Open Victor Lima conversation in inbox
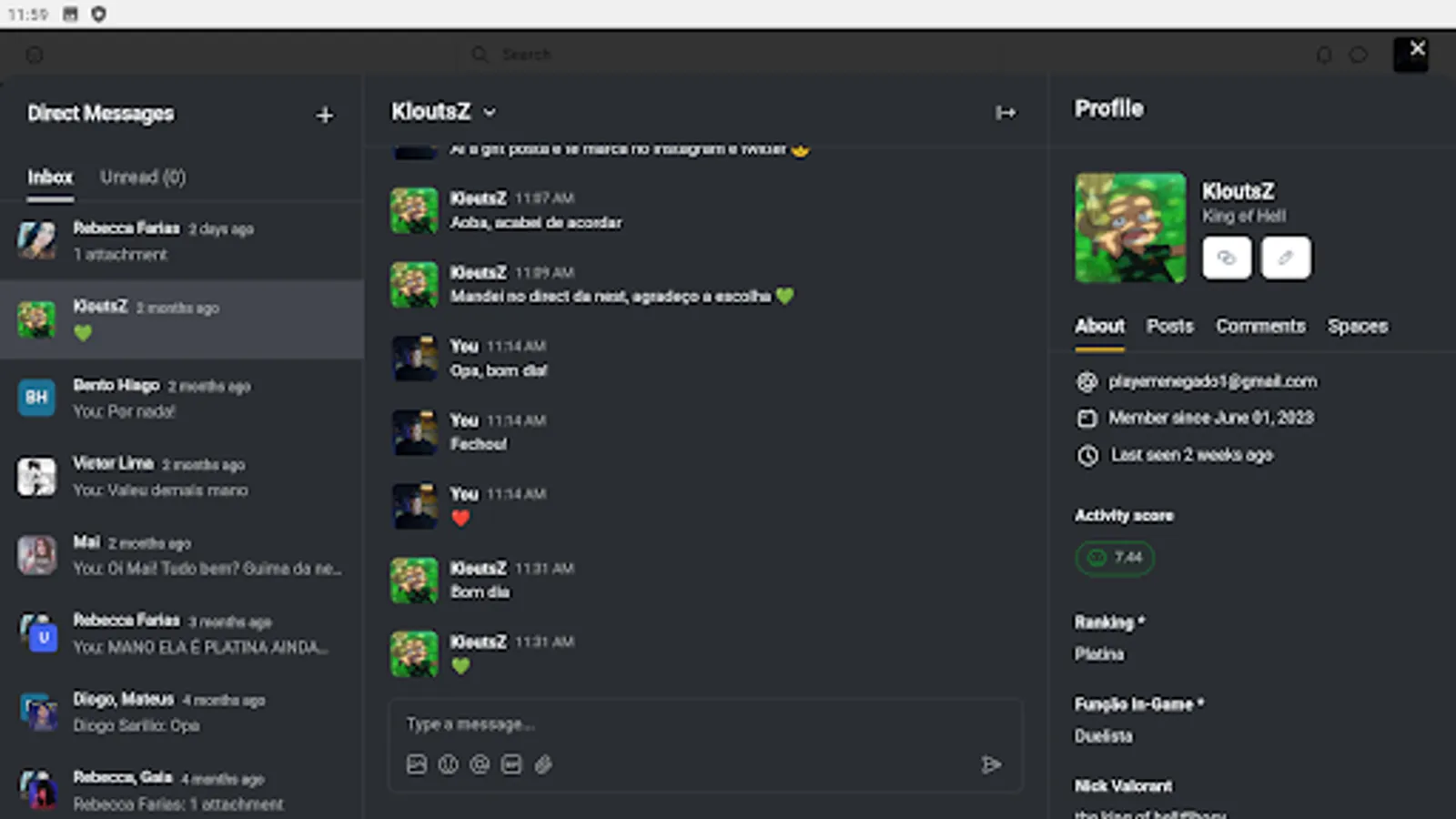This screenshot has width=1456, height=819. 182,477
